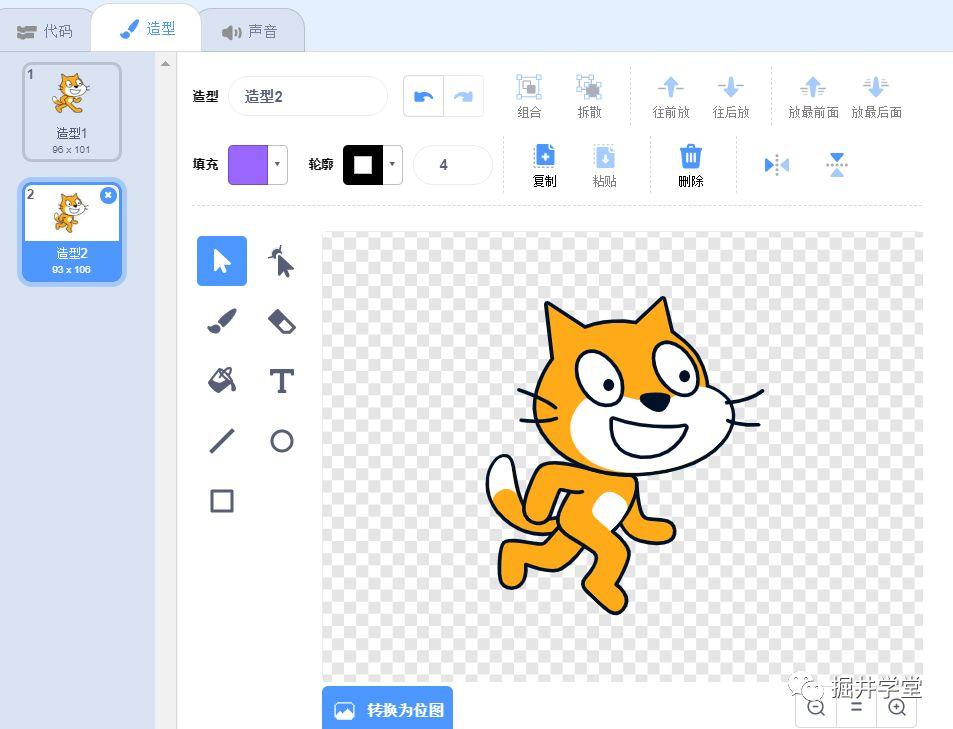Switch to the 代码 code tab
953x729 pixels.
[45, 31]
